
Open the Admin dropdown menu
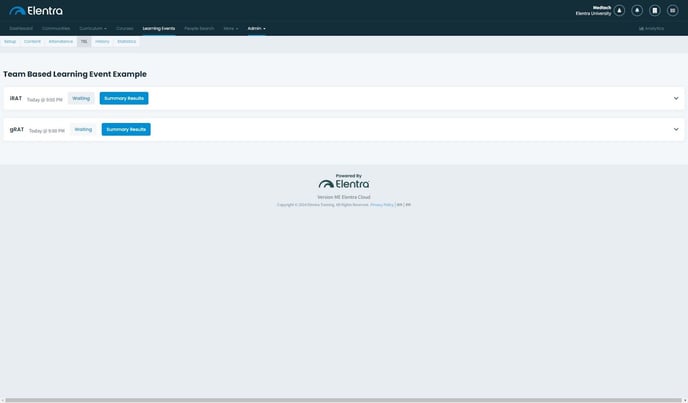(256, 28)
